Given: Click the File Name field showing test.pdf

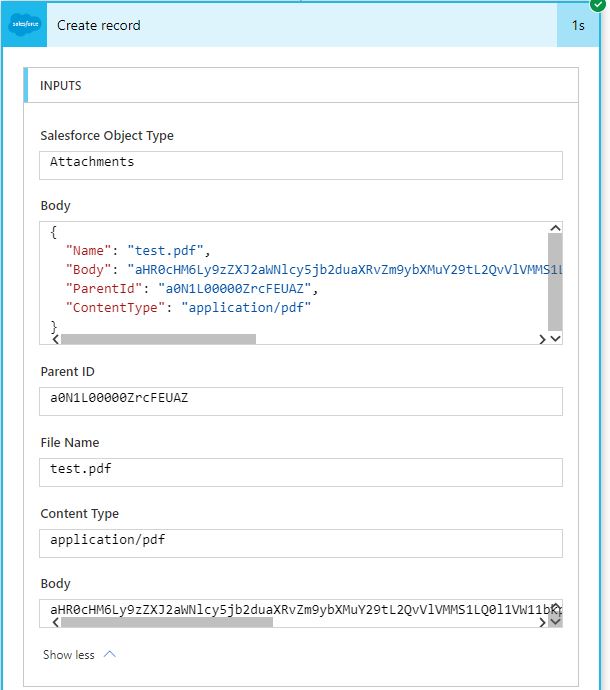Looking at the screenshot, I should [301, 471].
